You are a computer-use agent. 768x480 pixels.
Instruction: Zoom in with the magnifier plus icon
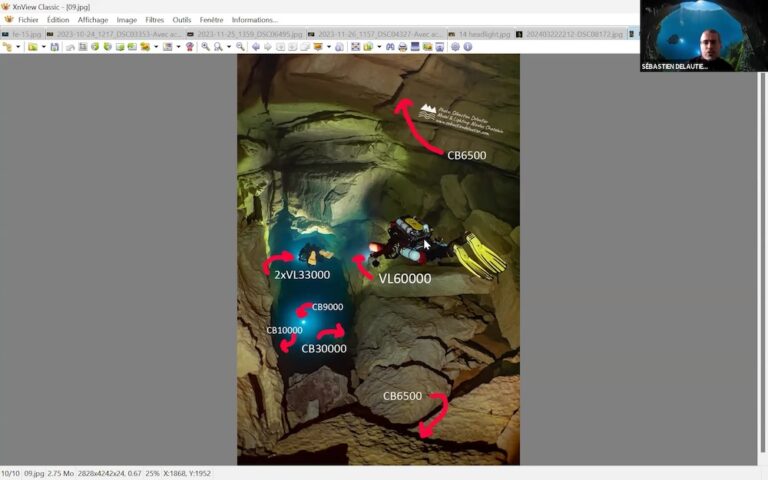(x=205, y=47)
